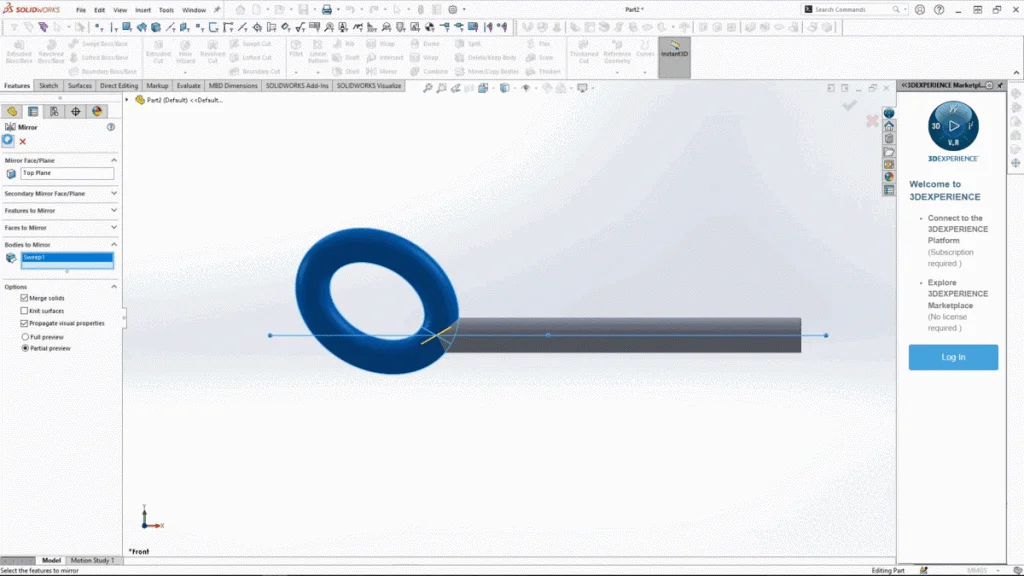Collapse the Bodies to Mirror section
The width and height of the screenshot is (1024, 576).
pyautogui.click(x=114, y=244)
